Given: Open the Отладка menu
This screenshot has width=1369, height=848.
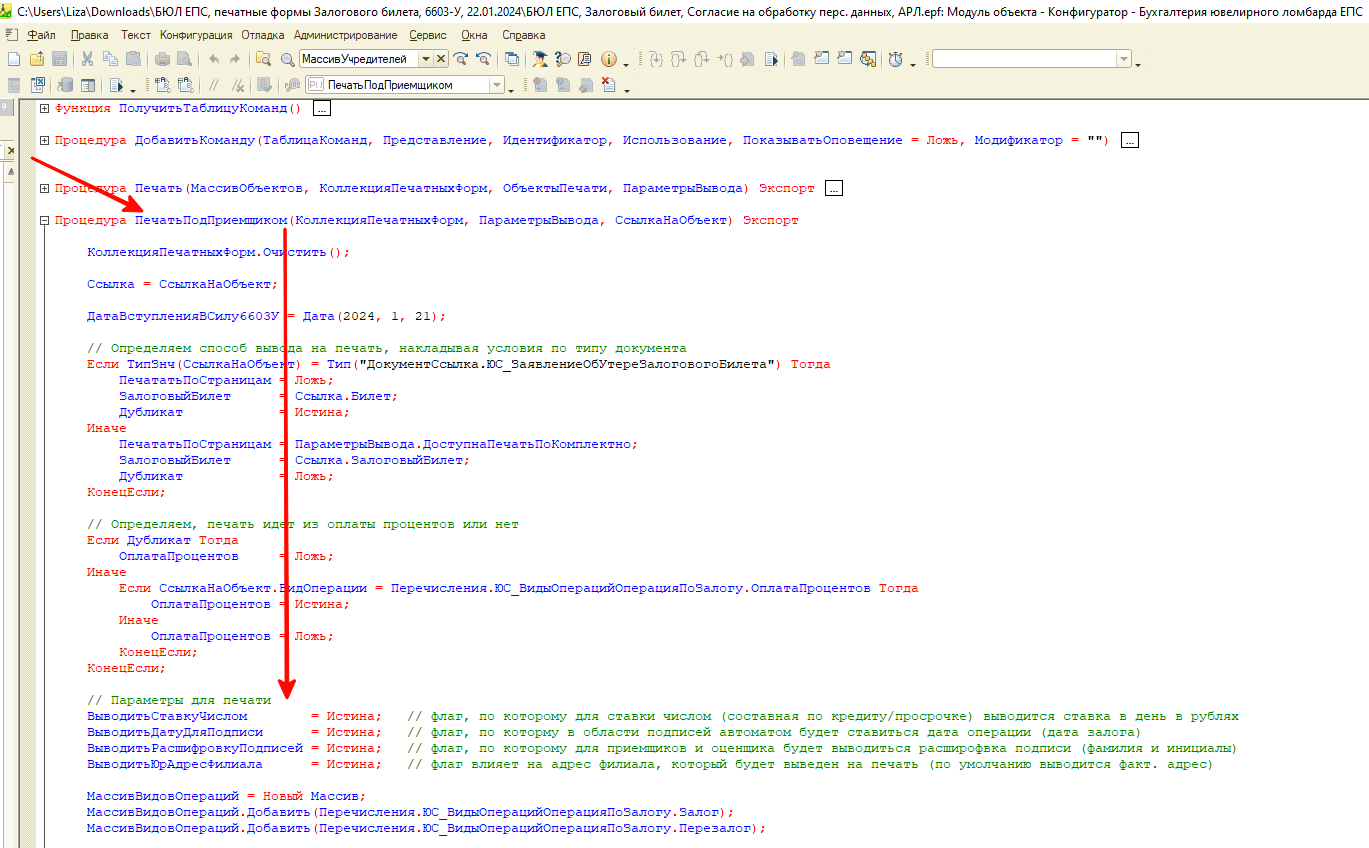Looking at the screenshot, I should coord(263,35).
